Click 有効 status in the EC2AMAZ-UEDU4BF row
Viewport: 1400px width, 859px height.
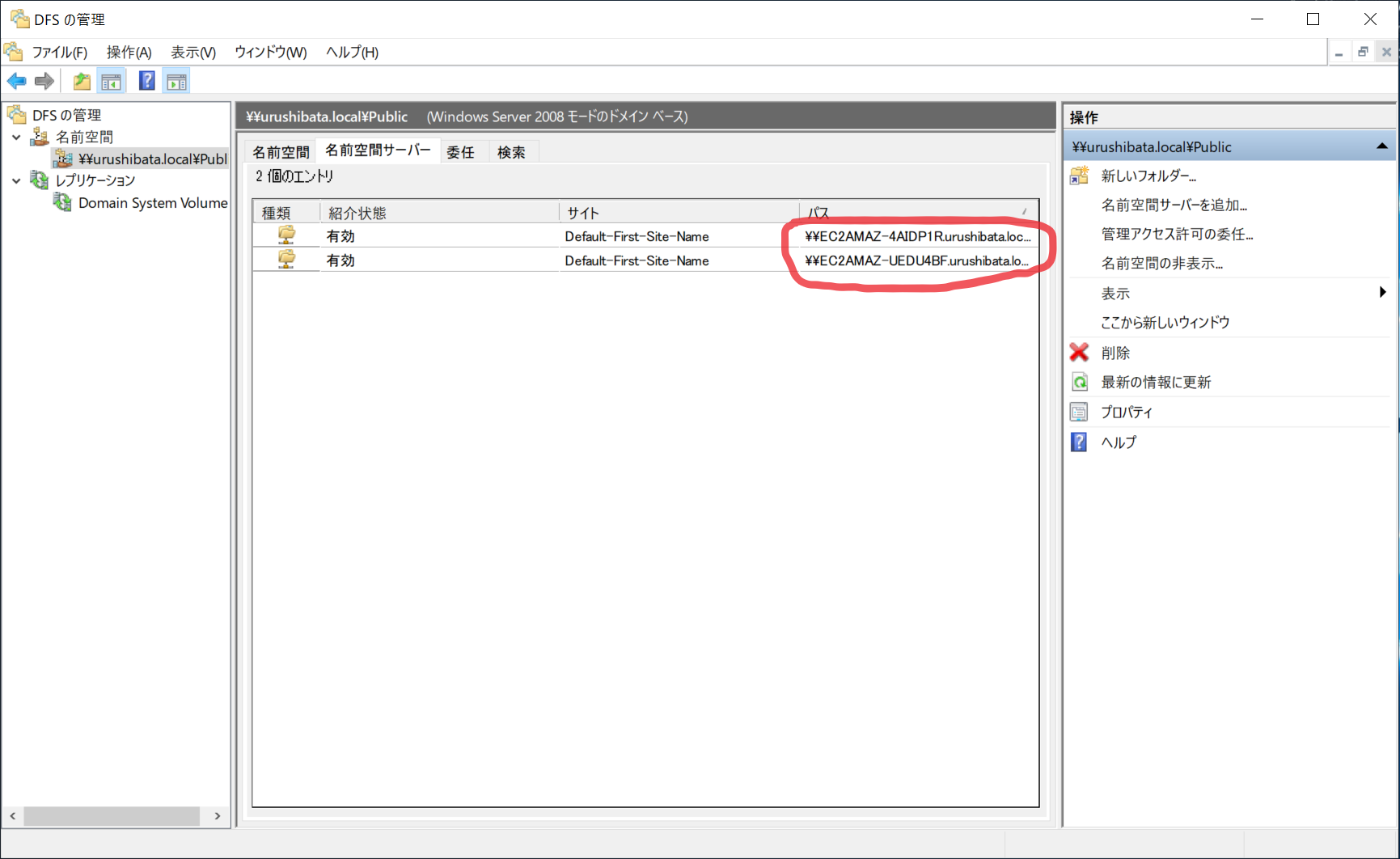pos(340,260)
